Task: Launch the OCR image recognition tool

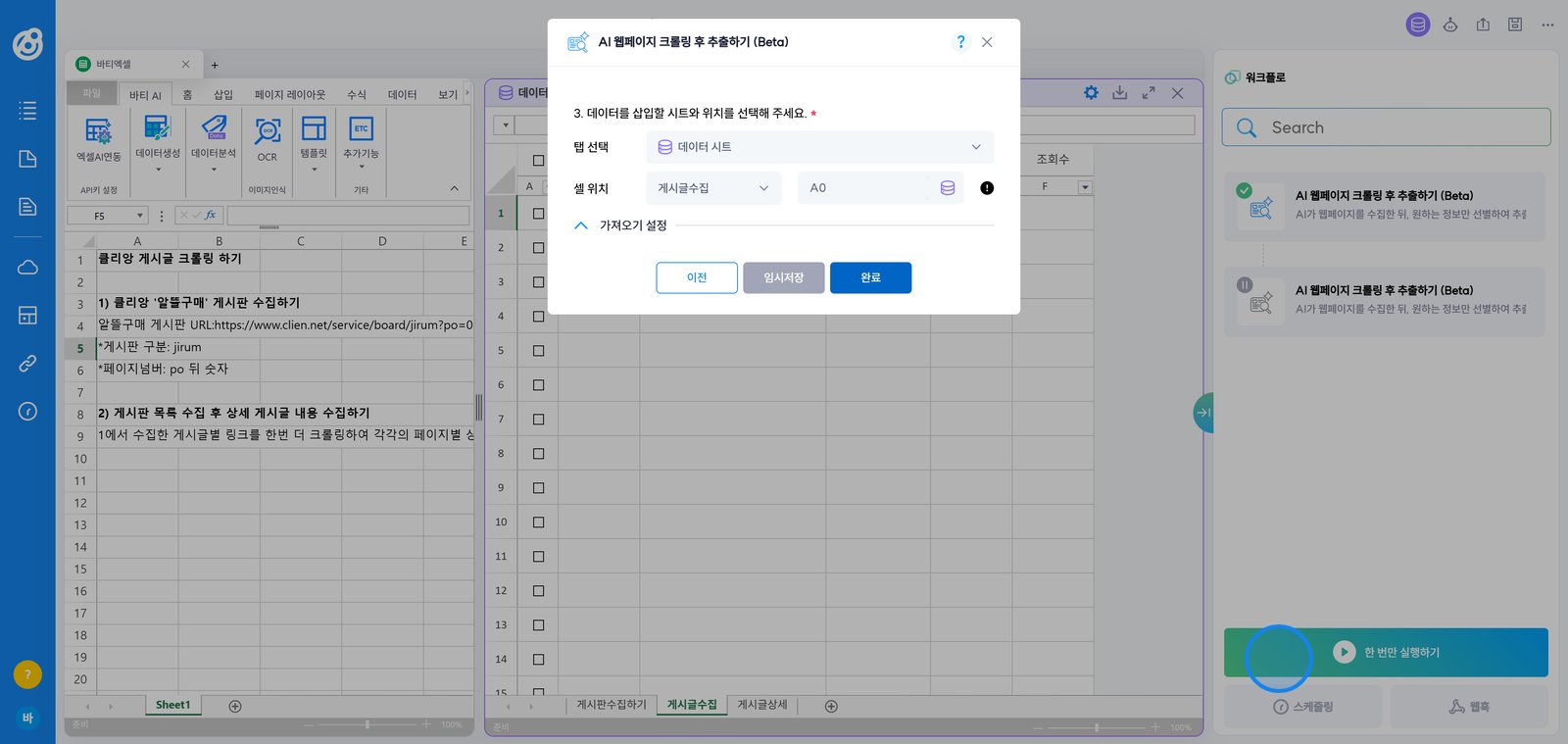Action: point(268,140)
